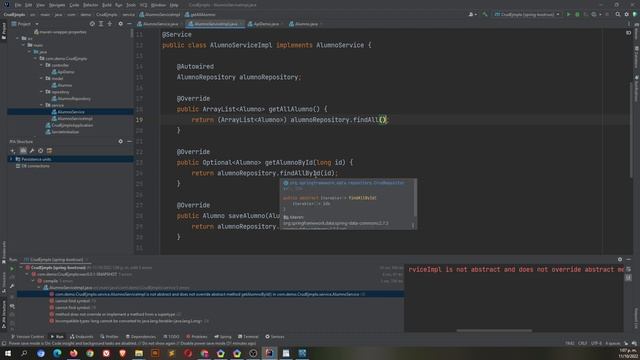Image resolution: width=640 pixels, height=360 pixels.
Task: Open the Endpoints tool window
Action: pyautogui.click(x=82, y=337)
